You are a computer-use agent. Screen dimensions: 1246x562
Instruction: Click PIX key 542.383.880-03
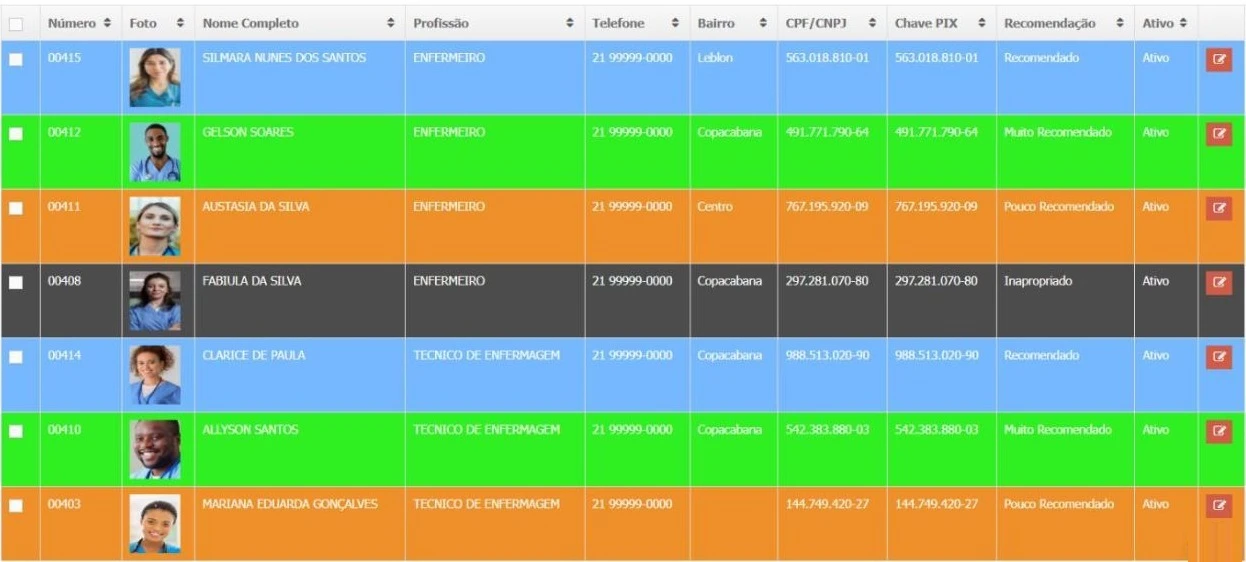[936, 430]
